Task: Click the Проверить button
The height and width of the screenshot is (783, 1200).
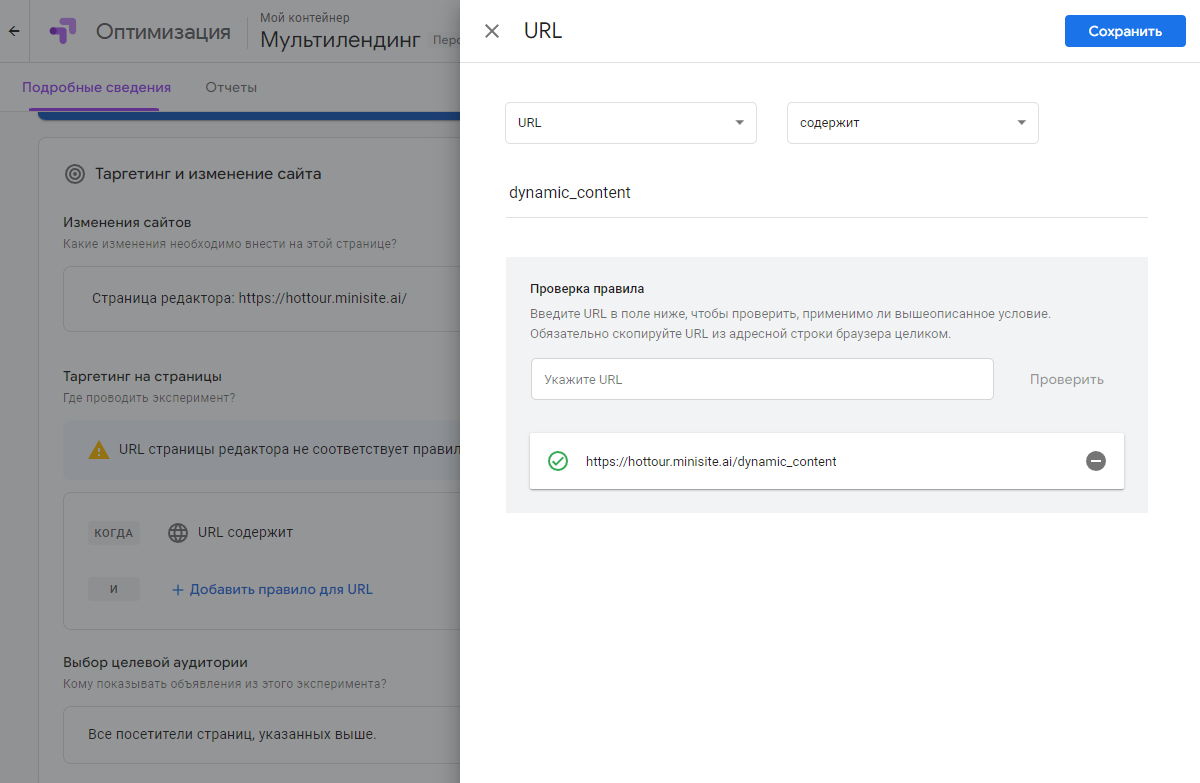Action: (1067, 380)
